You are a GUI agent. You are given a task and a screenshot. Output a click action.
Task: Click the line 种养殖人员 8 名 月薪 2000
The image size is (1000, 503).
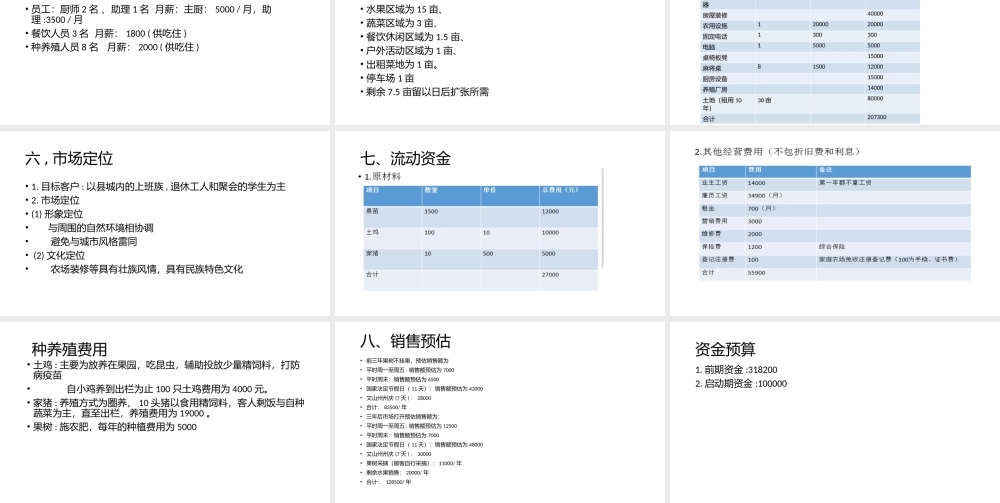[115, 47]
